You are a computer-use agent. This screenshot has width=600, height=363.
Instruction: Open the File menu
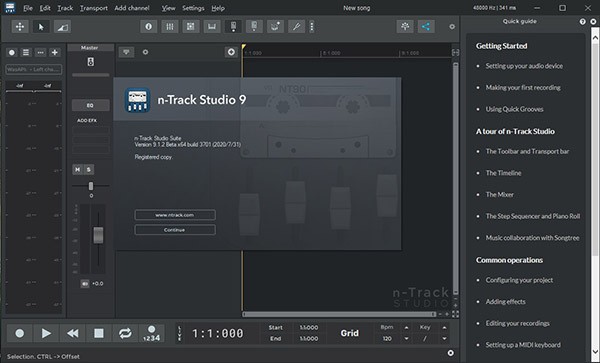[x=28, y=8]
